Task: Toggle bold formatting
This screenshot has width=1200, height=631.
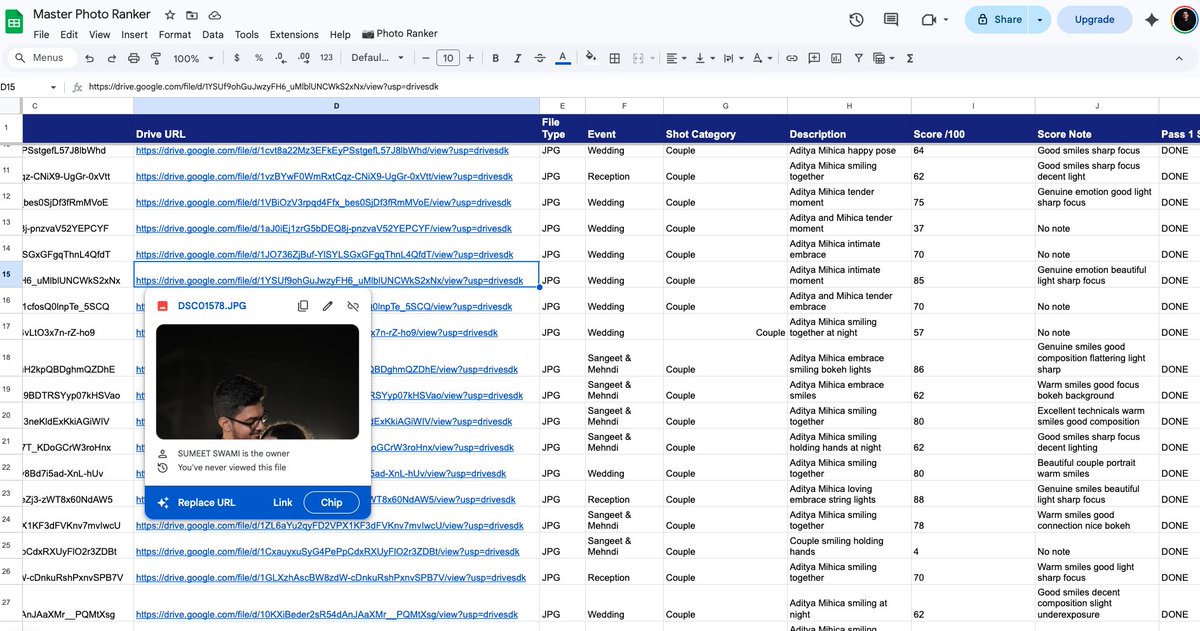Action: click(494, 58)
